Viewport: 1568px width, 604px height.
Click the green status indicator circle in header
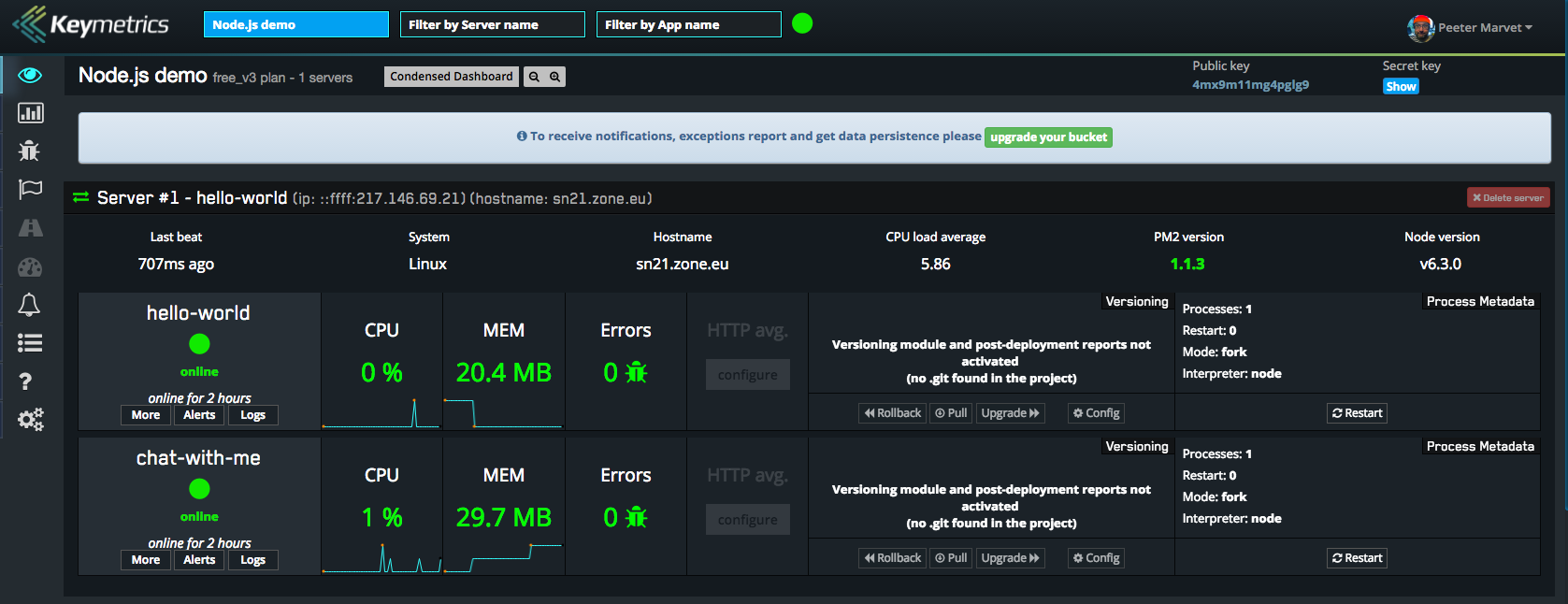point(802,23)
